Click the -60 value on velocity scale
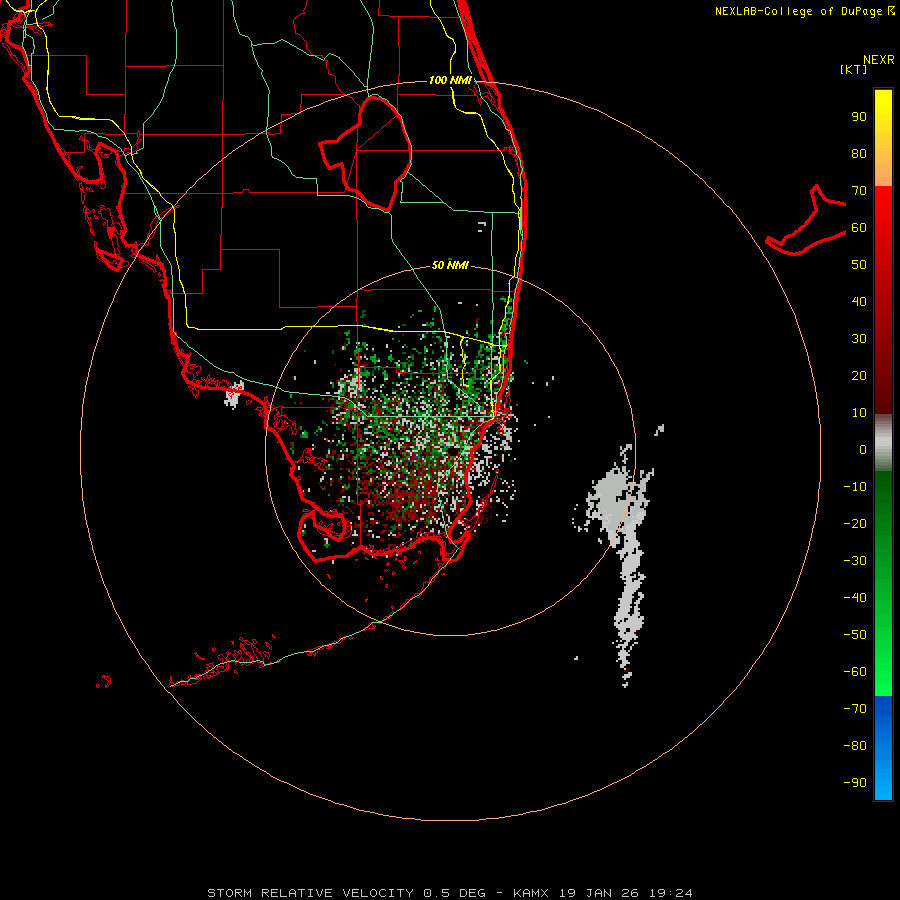Image resolution: width=900 pixels, height=900 pixels. coord(855,672)
